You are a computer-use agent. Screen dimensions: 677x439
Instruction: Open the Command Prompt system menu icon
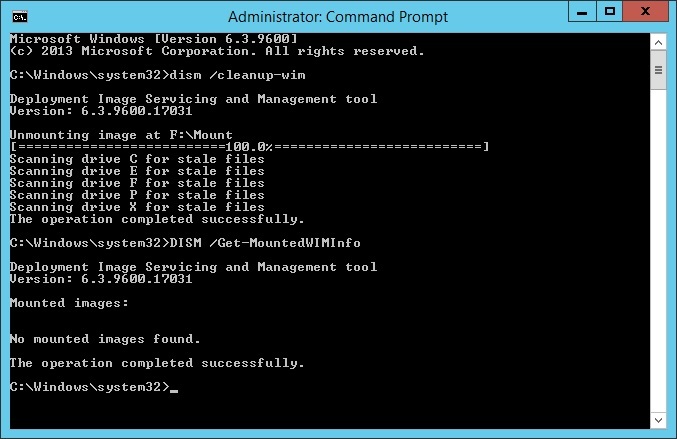[x=19, y=17]
